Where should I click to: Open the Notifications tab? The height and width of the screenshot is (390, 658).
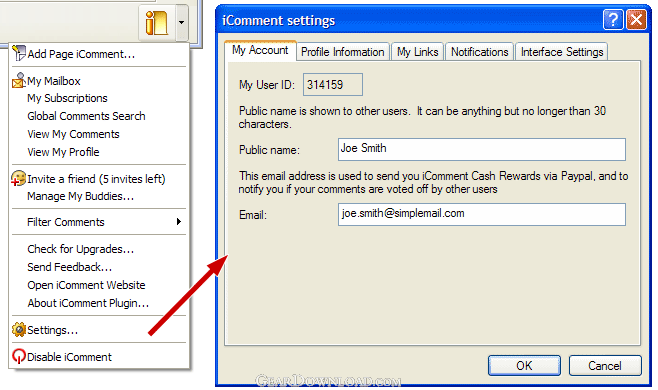tap(480, 52)
